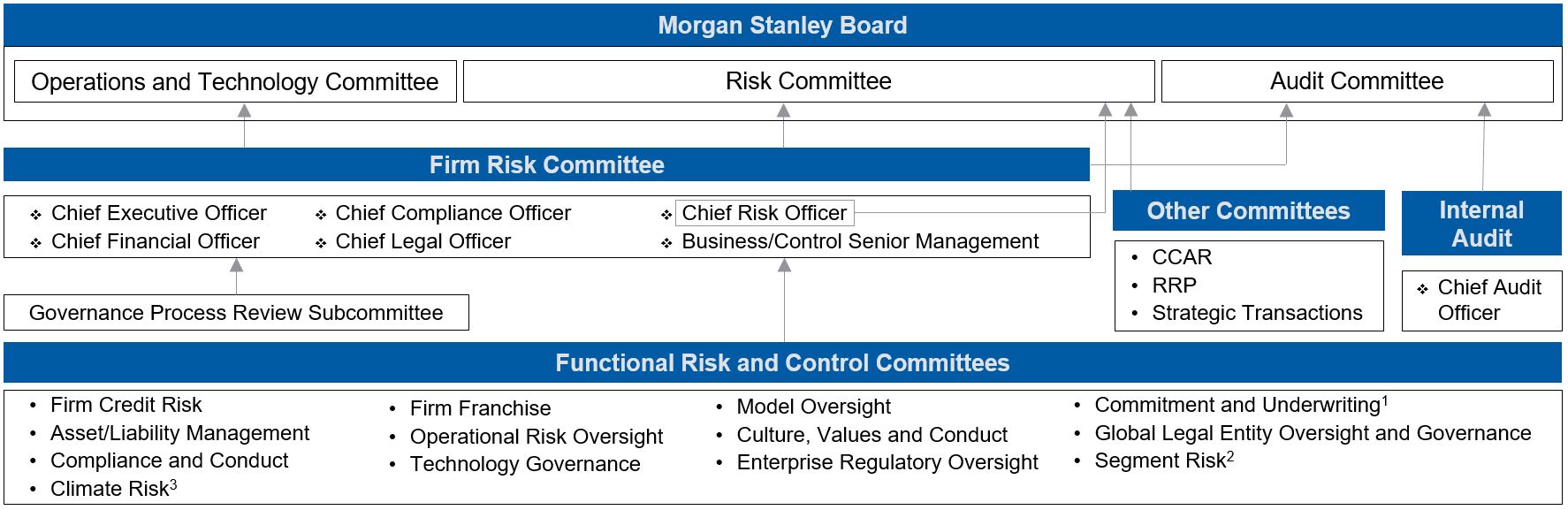Viewport: 1568px width, 510px height.
Task: Click the Functional Risk and Control Committees banner
Action: tap(782, 363)
